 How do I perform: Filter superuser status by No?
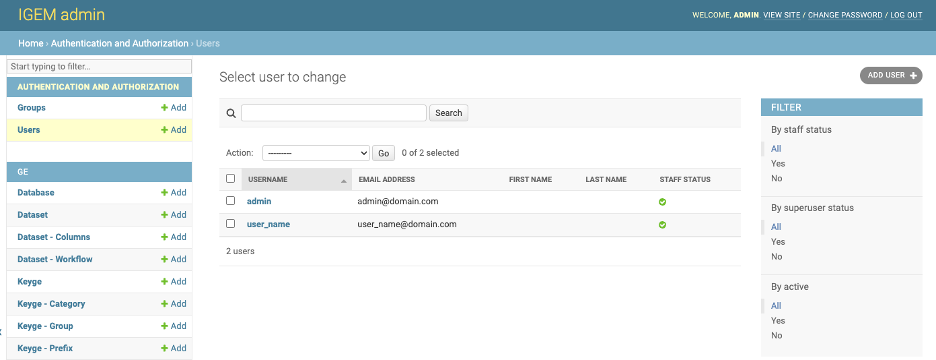coord(776,257)
